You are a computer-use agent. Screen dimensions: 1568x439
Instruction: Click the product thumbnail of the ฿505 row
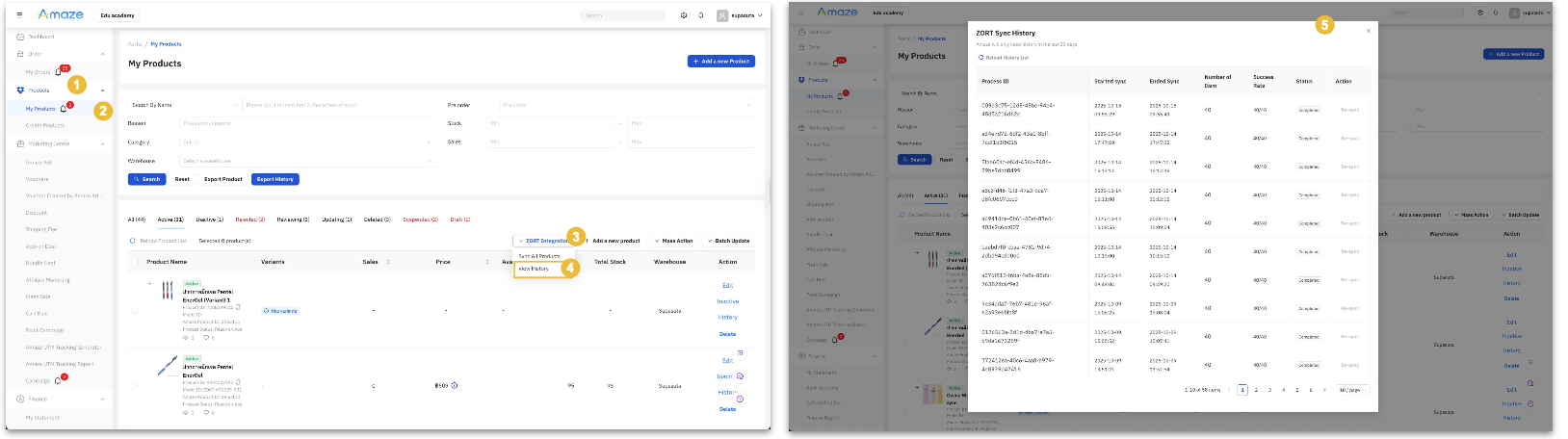tap(168, 366)
